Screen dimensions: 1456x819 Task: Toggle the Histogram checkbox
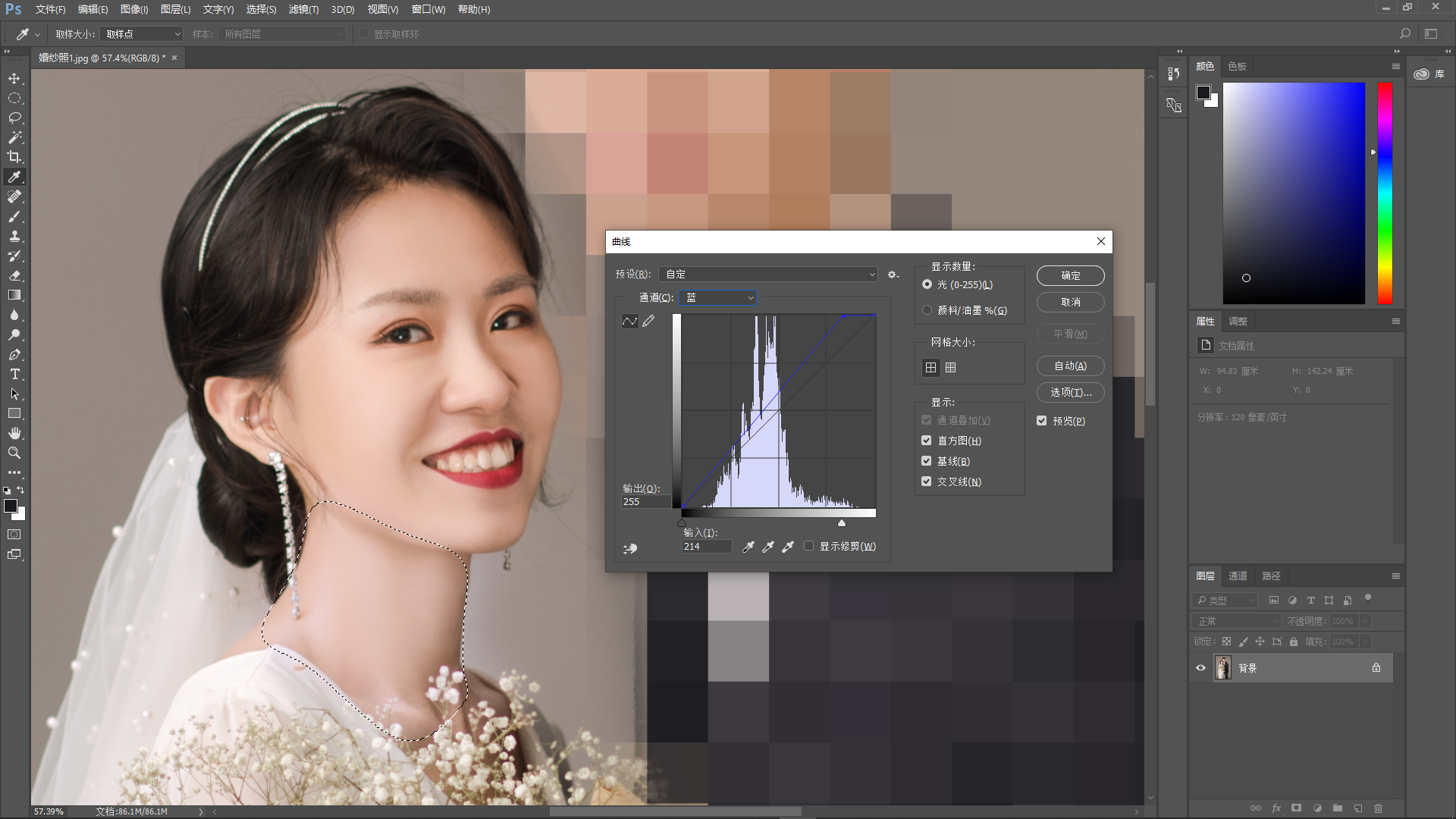pos(927,441)
